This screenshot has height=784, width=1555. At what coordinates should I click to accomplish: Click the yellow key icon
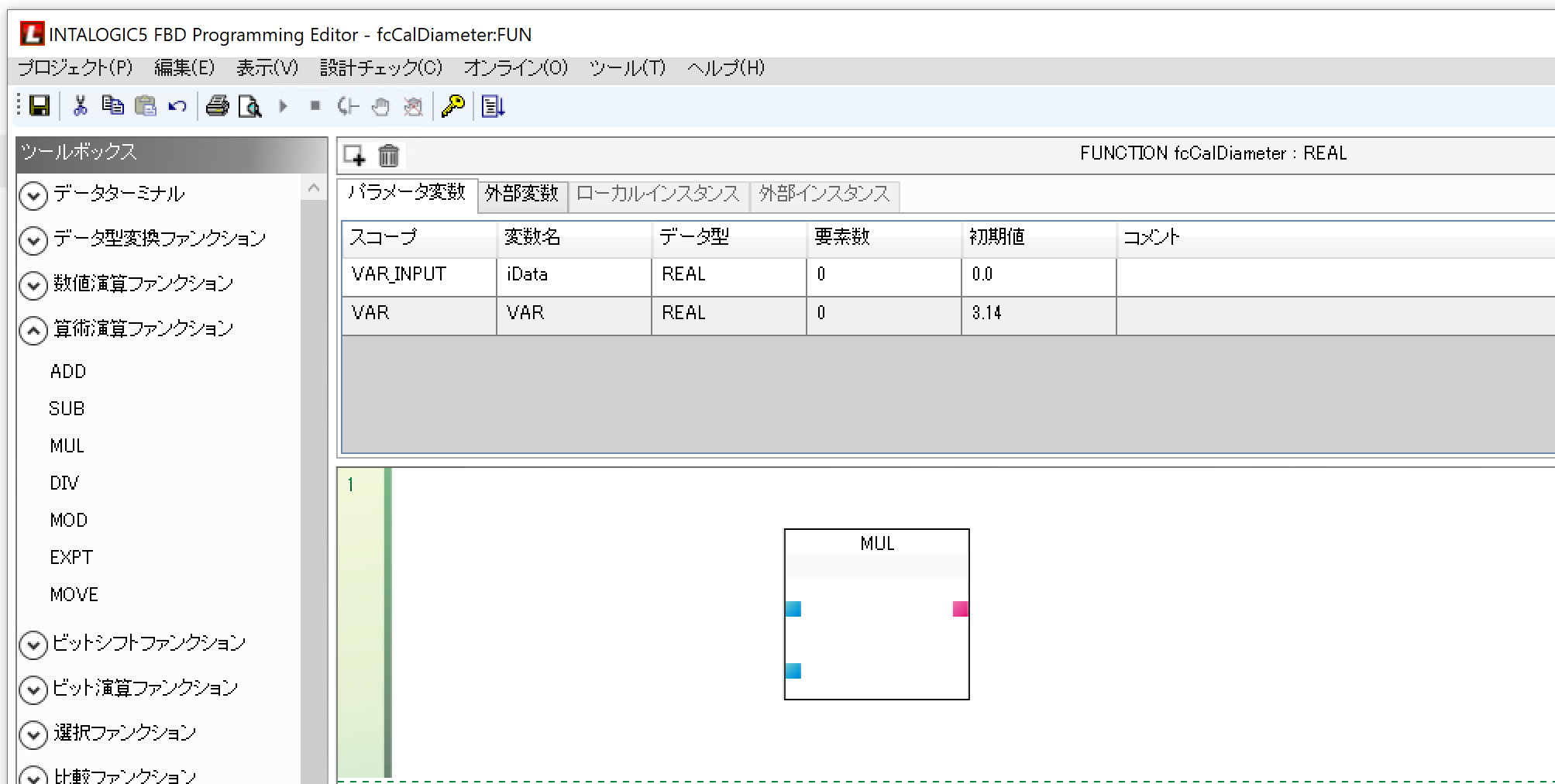[452, 106]
